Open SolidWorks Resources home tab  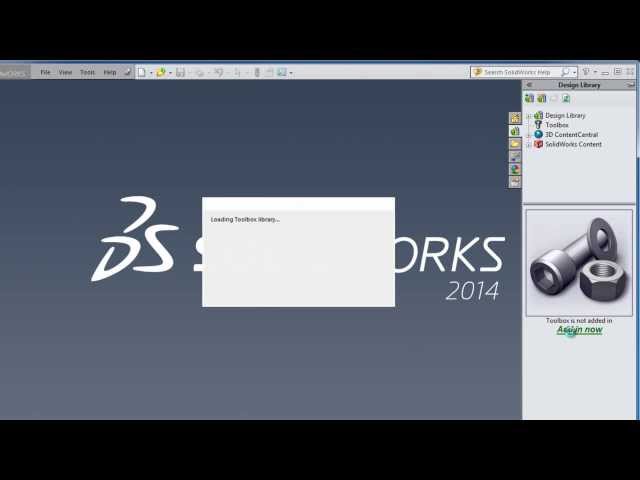[515, 118]
